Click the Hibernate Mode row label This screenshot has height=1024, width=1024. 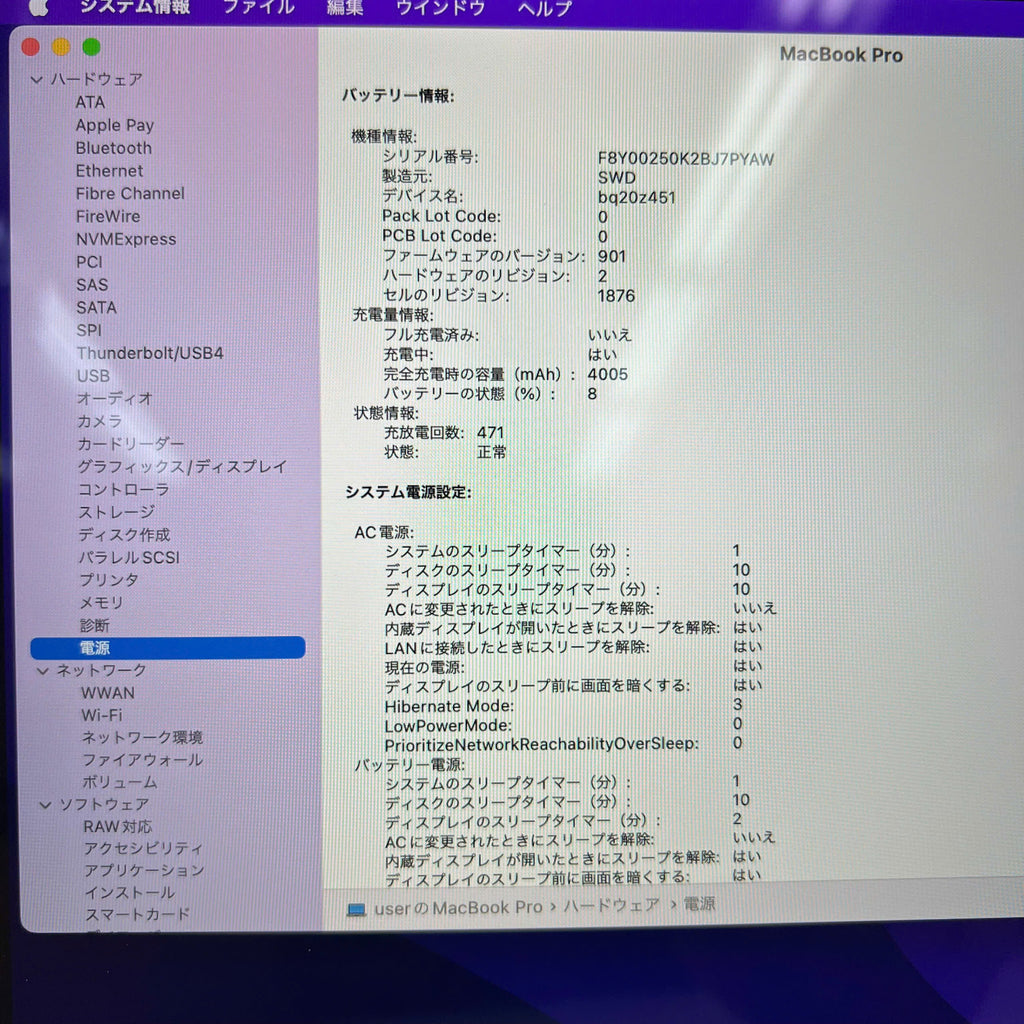pos(449,707)
